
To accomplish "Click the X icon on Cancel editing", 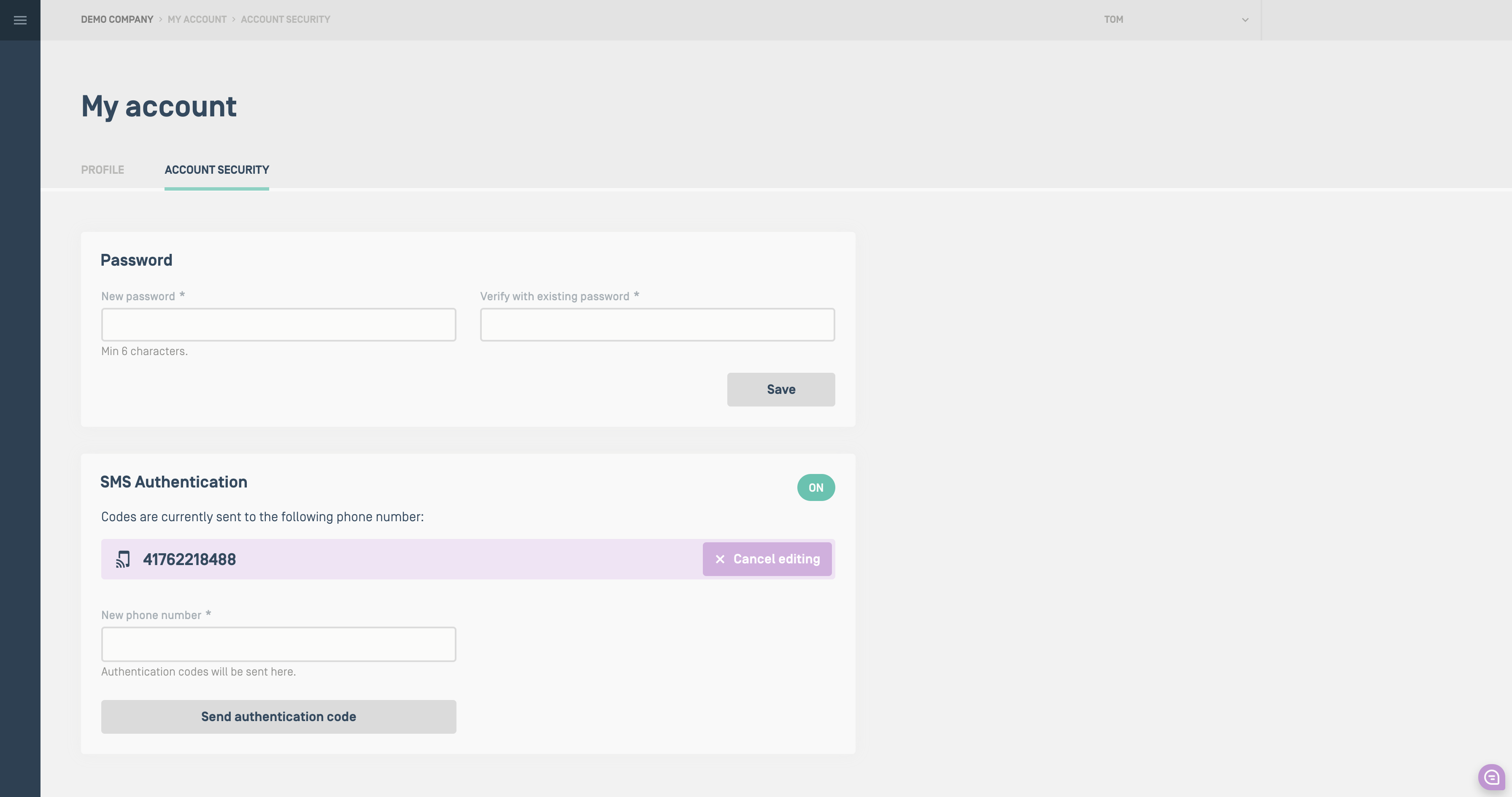I will [x=720, y=559].
